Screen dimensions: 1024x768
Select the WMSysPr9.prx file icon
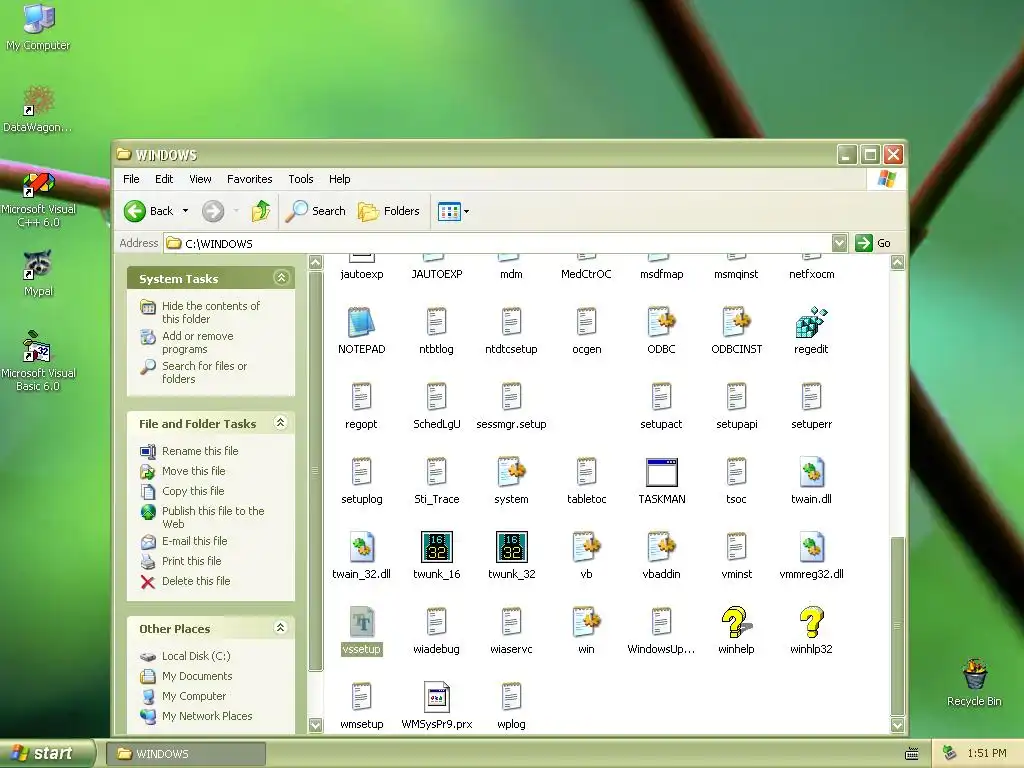click(436, 697)
